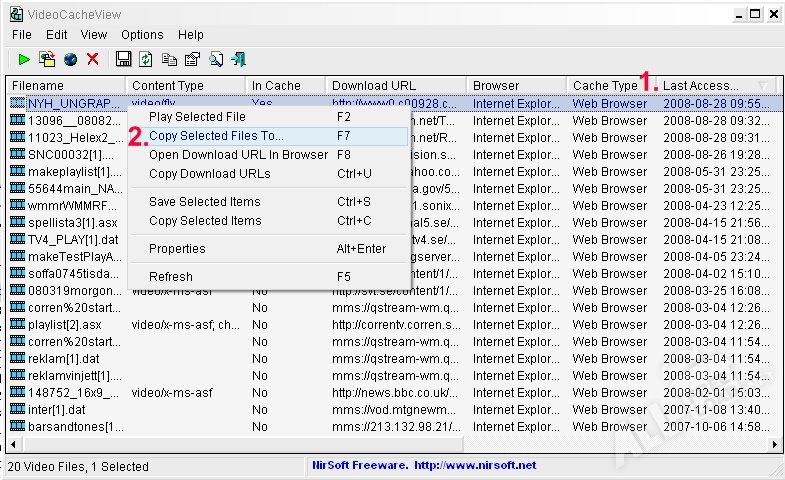Image resolution: width=785 pixels, height=480 pixels.
Task: Click the floppy disk Save toolbar icon
Action: pos(124,60)
